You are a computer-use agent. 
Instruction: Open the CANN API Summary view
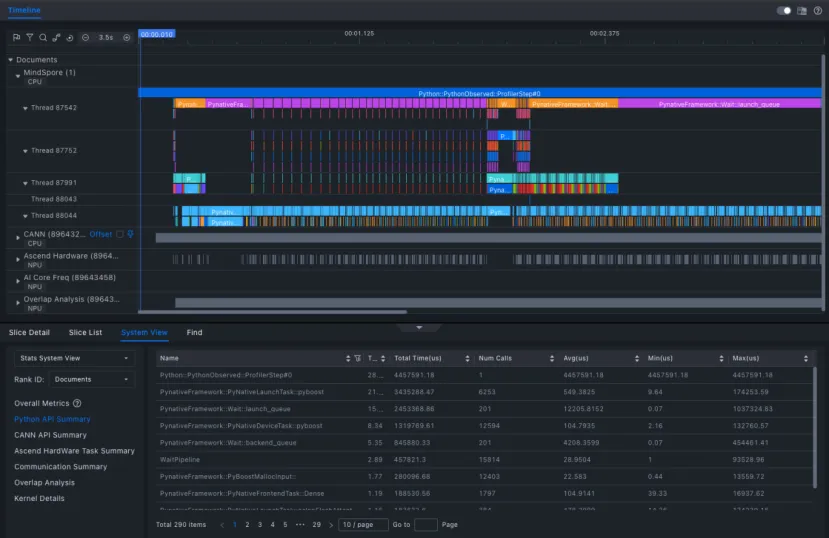click(50, 435)
